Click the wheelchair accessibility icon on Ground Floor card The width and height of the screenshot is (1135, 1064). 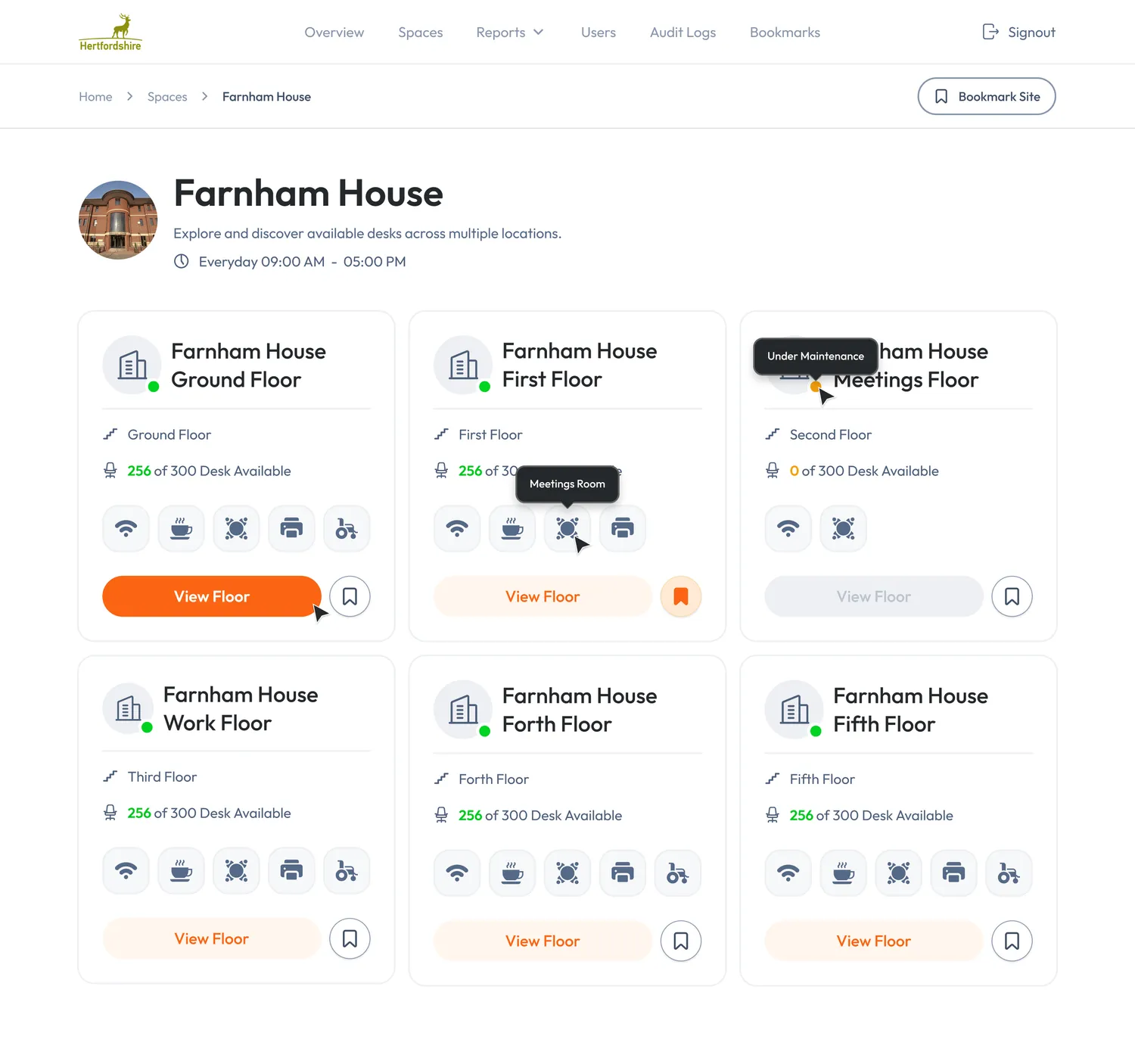347,528
